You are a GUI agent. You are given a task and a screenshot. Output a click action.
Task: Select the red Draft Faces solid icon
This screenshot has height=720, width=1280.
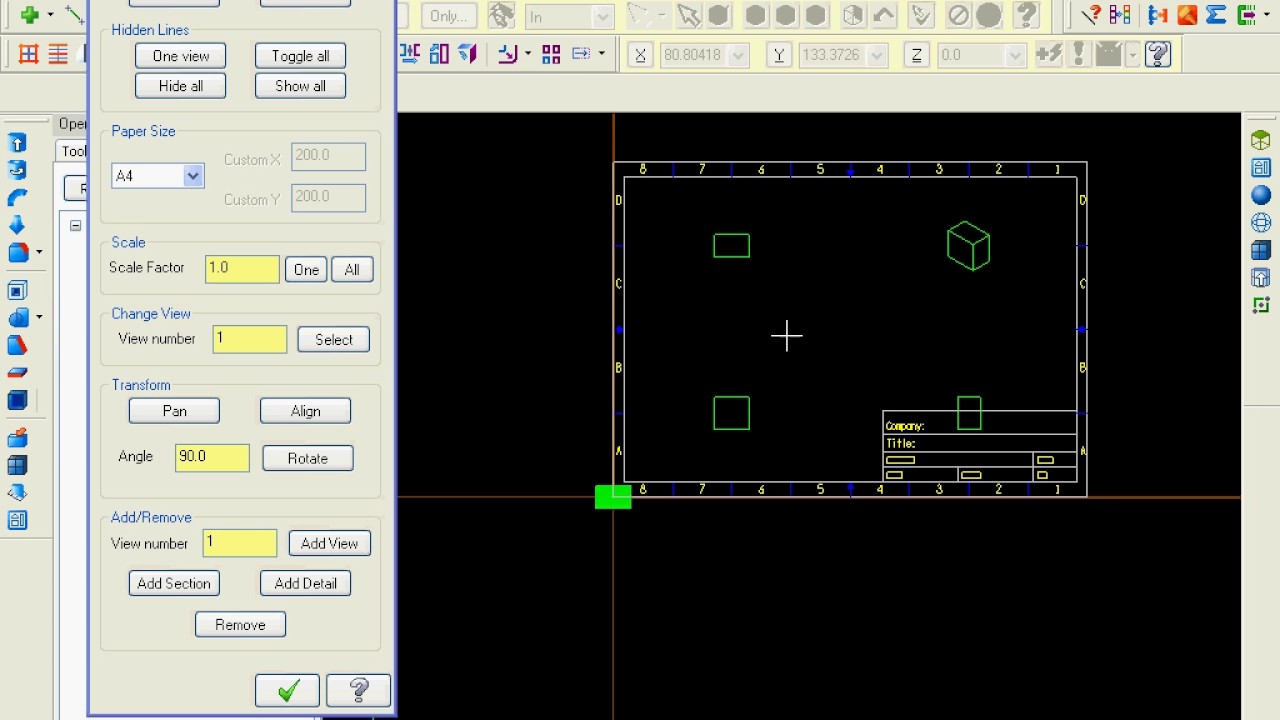tap(17, 346)
